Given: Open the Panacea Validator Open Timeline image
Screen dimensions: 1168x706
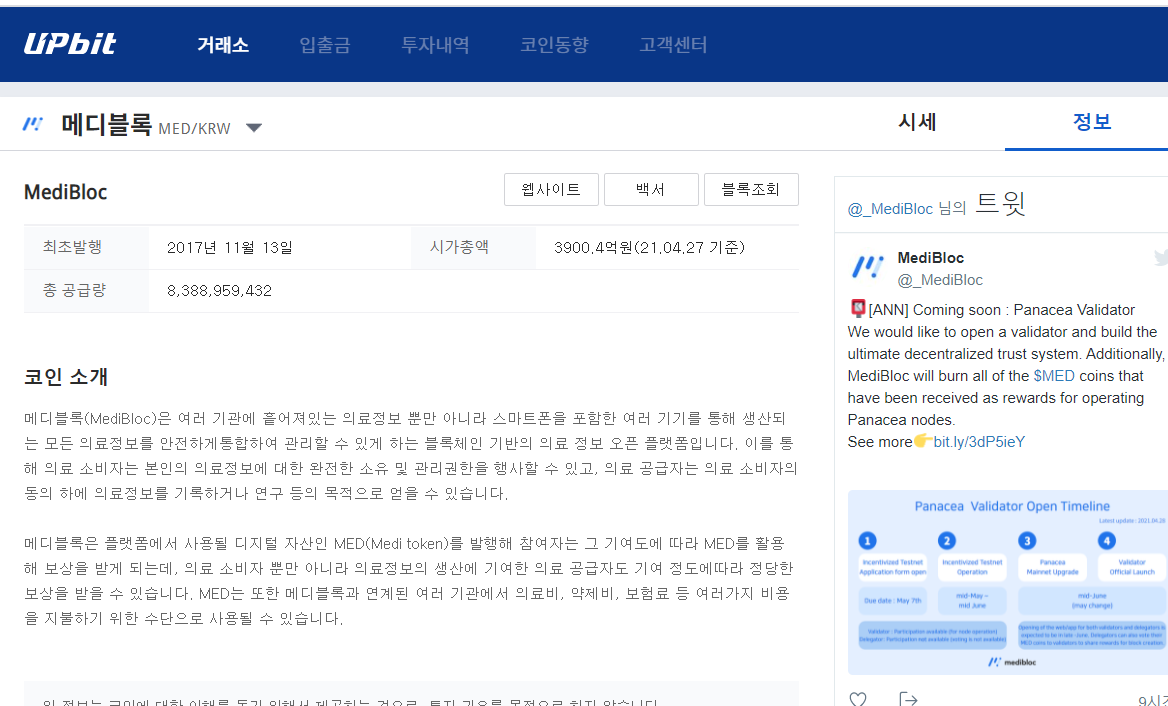Looking at the screenshot, I should [1008, 582].
